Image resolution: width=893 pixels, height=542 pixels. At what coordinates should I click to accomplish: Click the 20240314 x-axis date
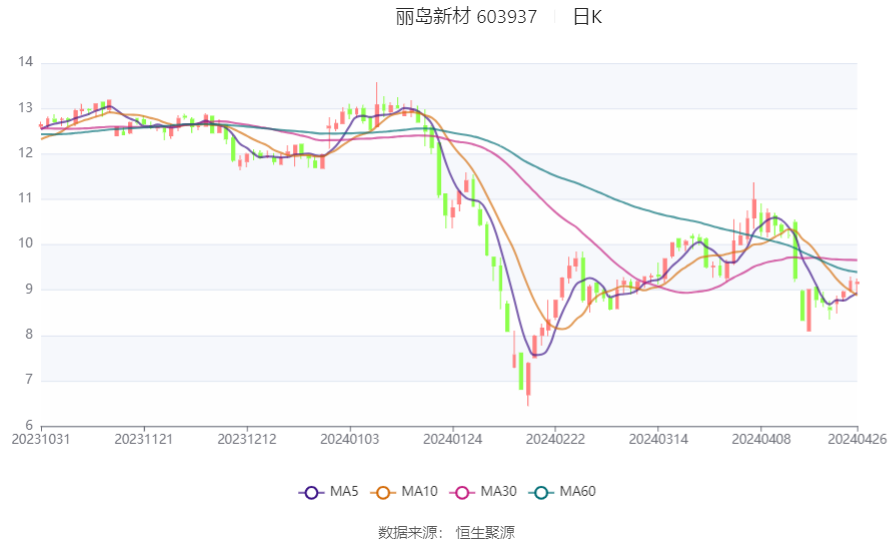(x=658, y=438)
